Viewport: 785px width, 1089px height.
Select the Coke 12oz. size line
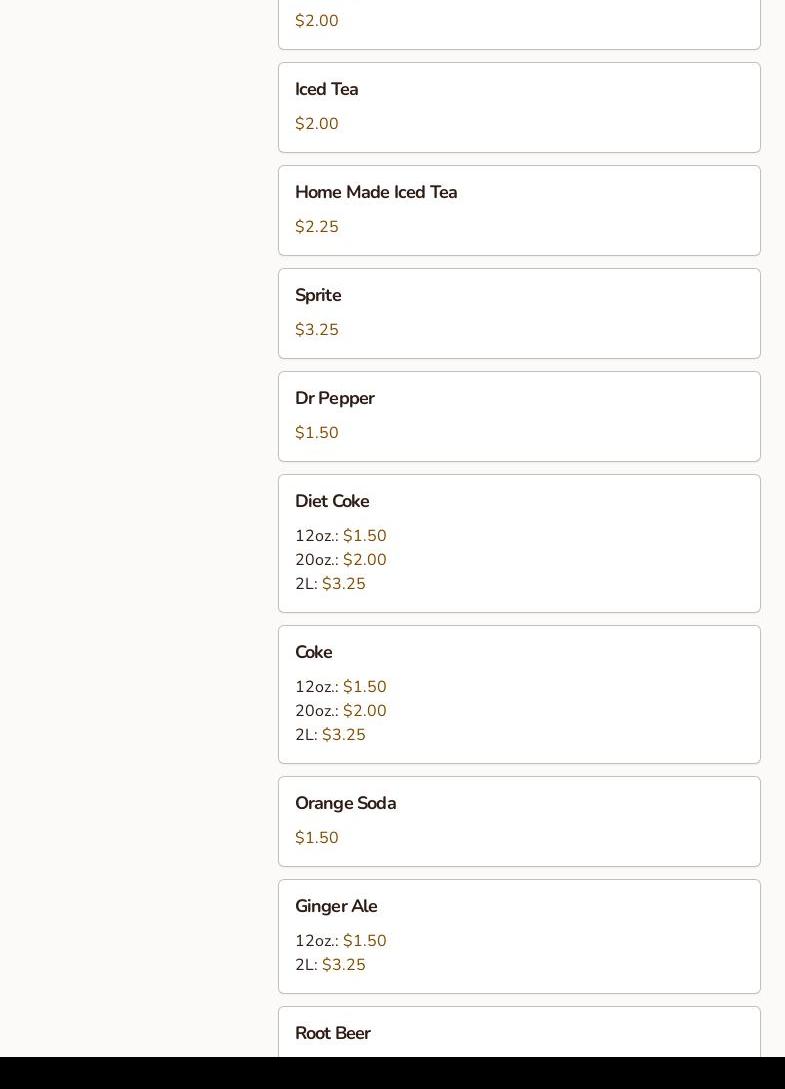[x=340, y=686]
